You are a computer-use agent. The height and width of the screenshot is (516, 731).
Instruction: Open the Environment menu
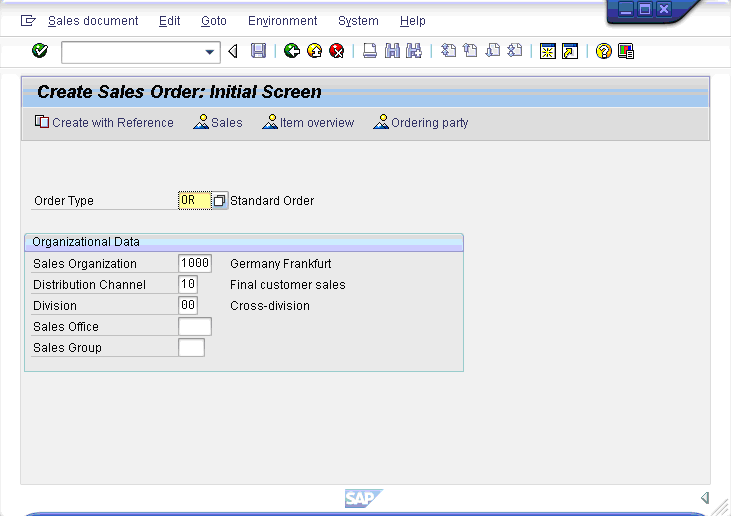click(x=282, y=21)
